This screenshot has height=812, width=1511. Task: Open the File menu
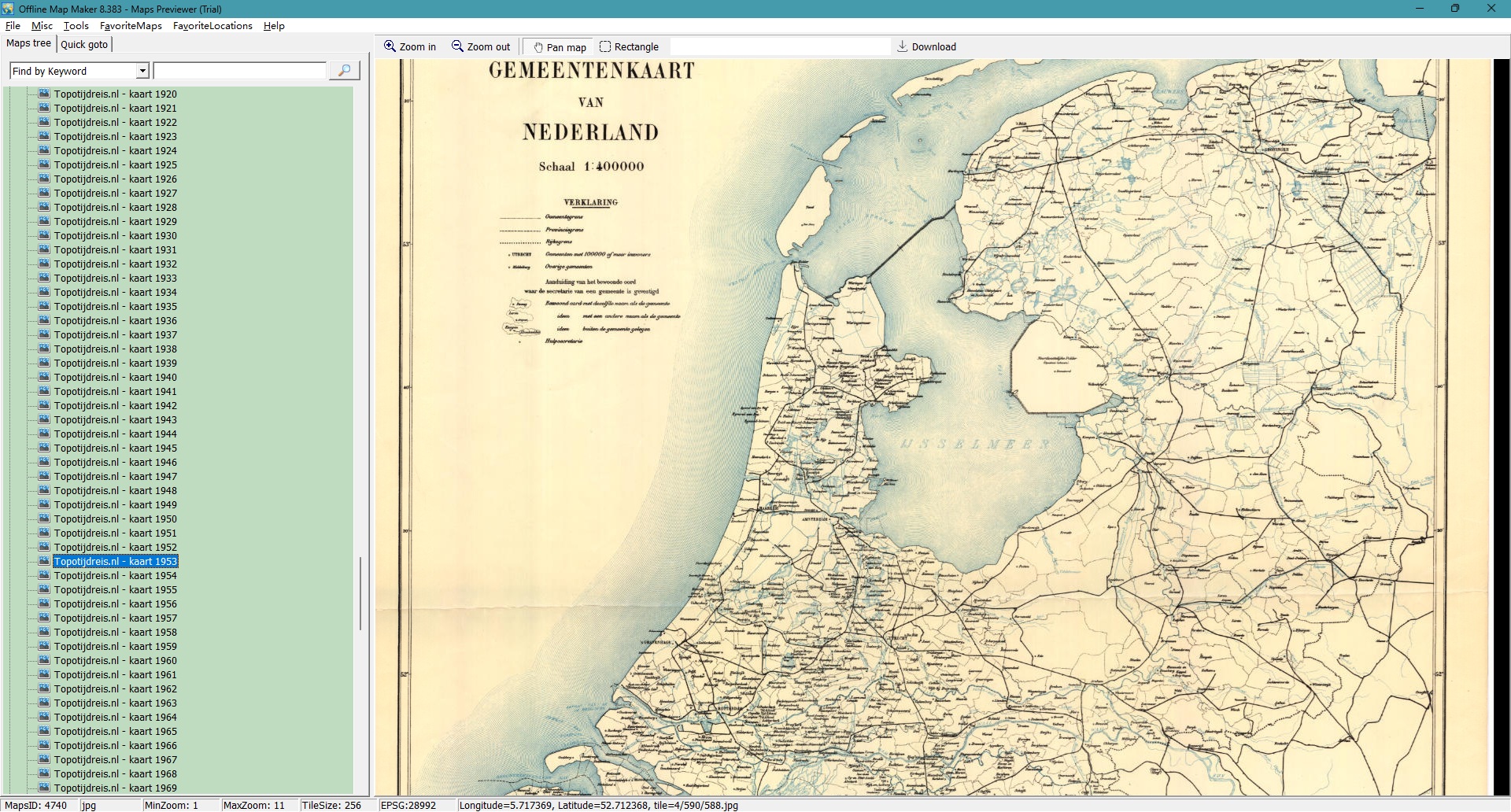click(13, 26)
